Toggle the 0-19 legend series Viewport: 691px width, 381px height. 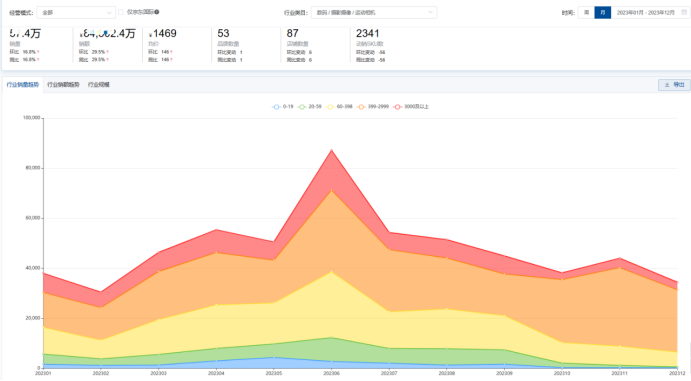click(282, 107)
